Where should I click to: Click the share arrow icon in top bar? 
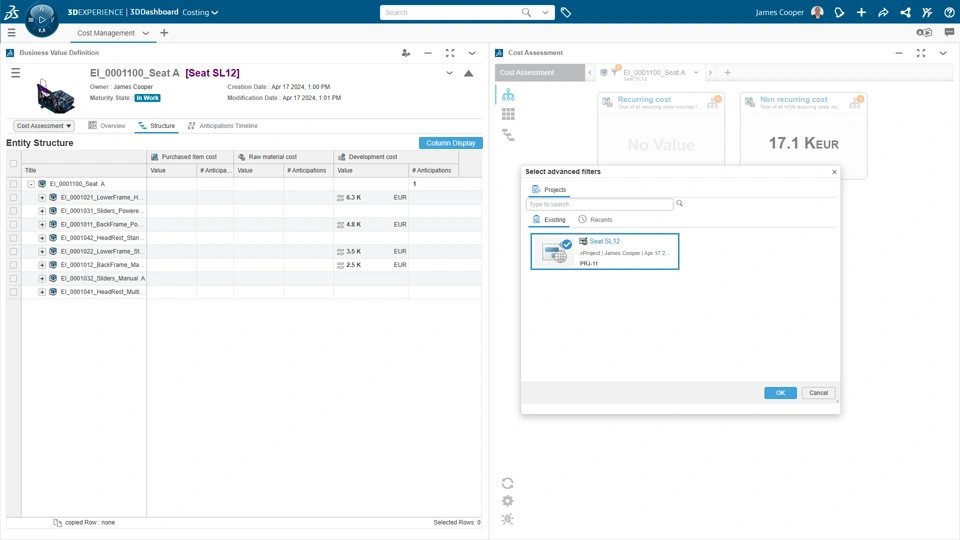[883, 12]
